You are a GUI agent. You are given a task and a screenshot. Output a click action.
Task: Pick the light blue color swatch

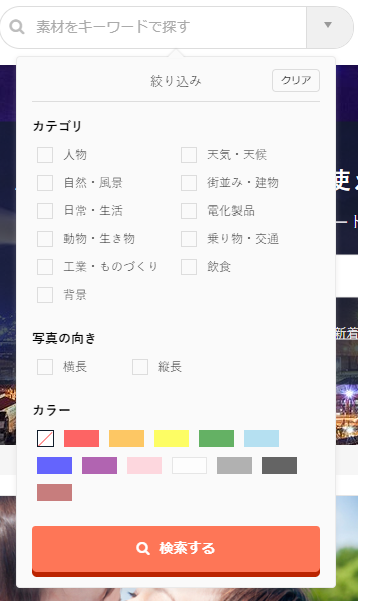261,438
